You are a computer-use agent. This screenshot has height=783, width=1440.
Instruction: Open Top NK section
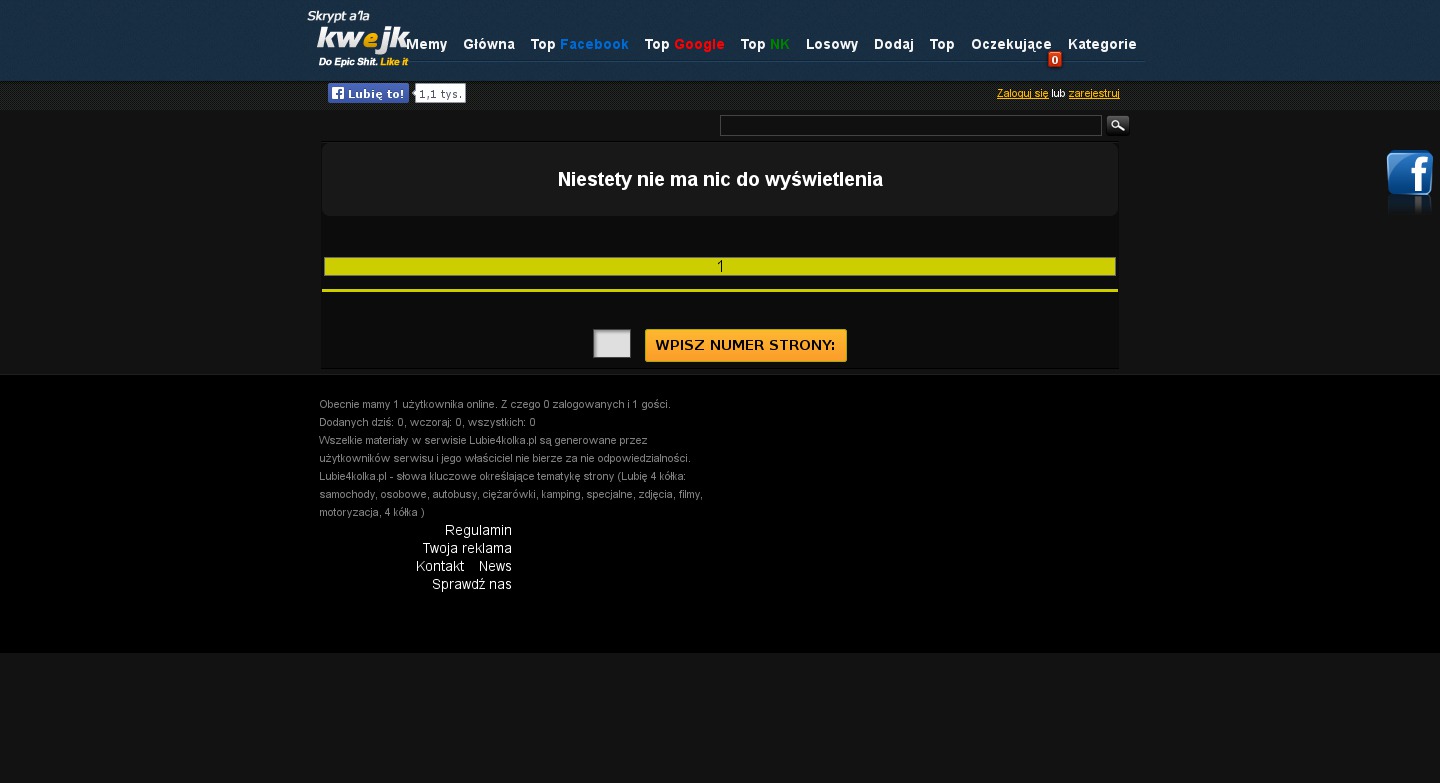(x=765, y=44)
